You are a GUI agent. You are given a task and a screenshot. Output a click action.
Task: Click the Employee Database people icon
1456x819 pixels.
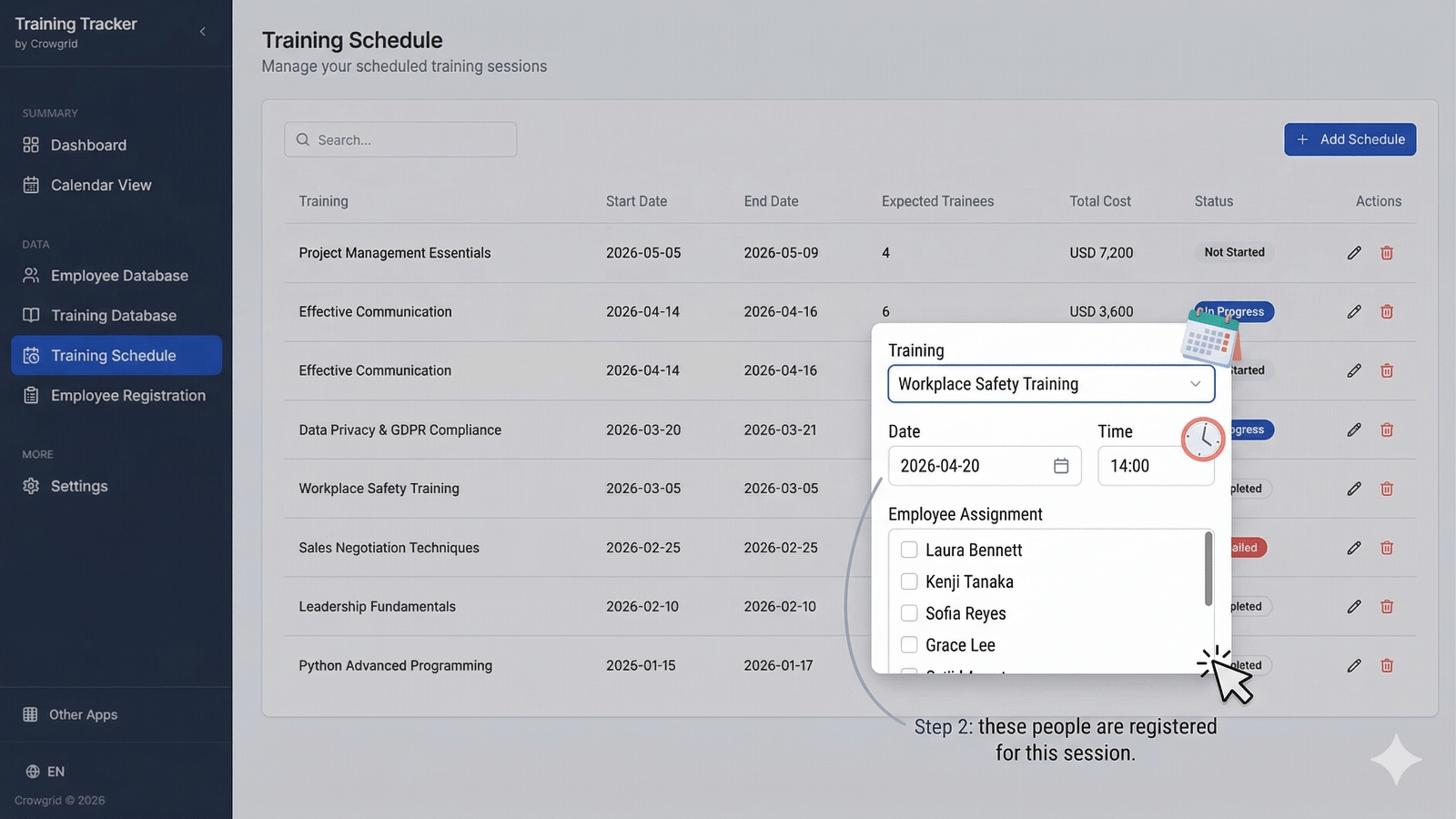(31, 275)
